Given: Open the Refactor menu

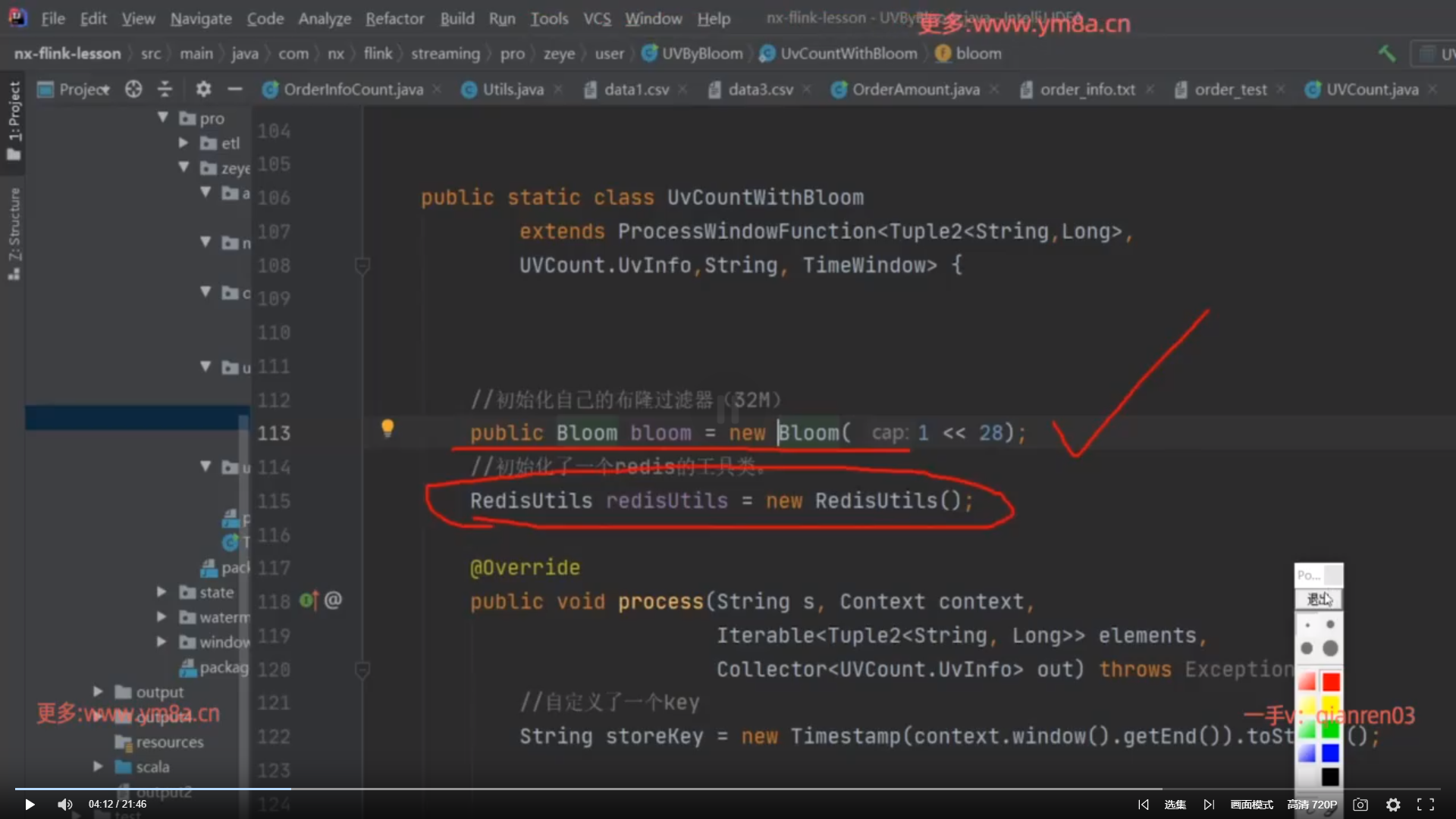Looking at the screenshot, I should point(394,18).
